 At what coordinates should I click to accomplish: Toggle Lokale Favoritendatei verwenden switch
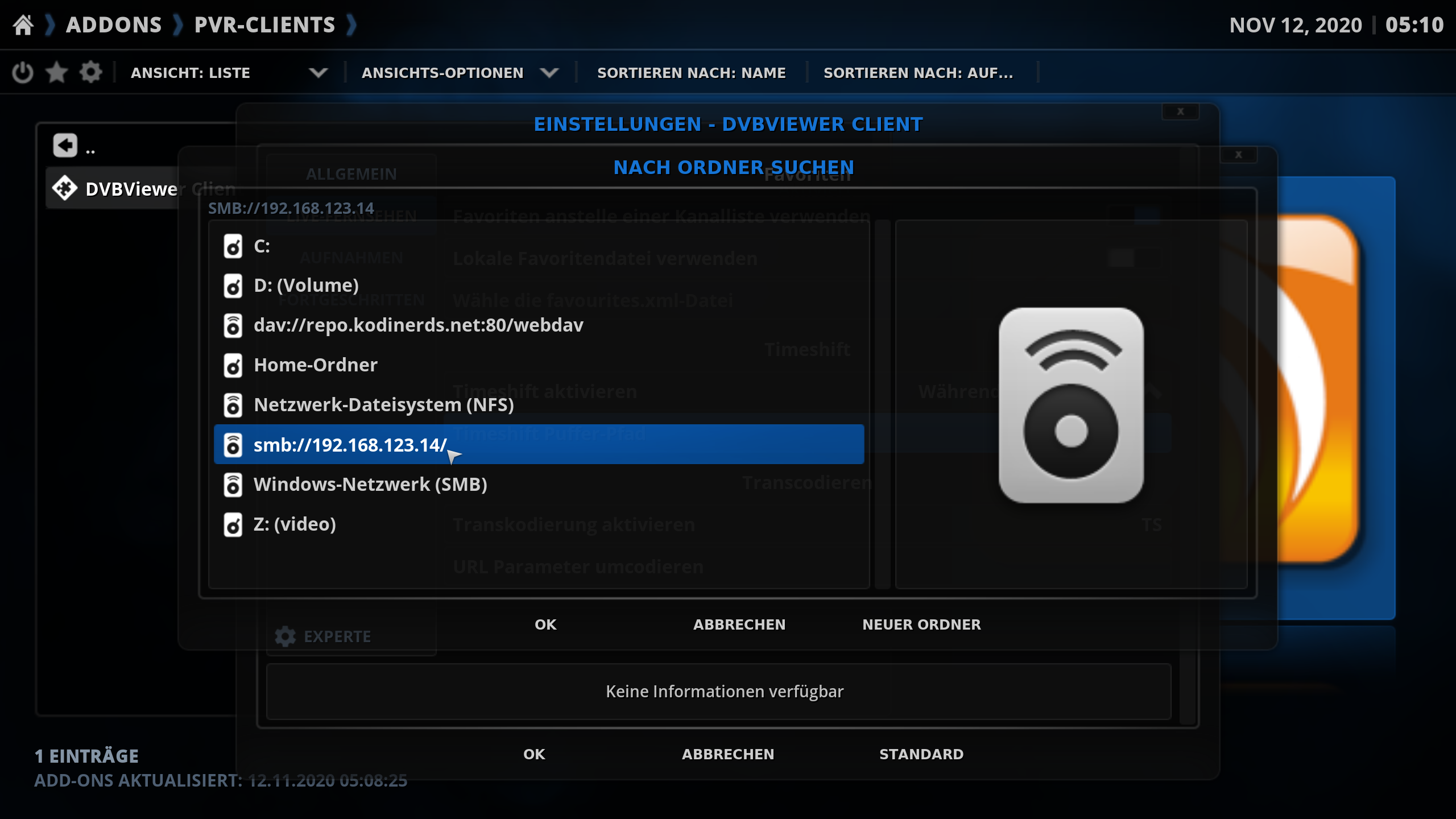click(x=1135, y=258)
